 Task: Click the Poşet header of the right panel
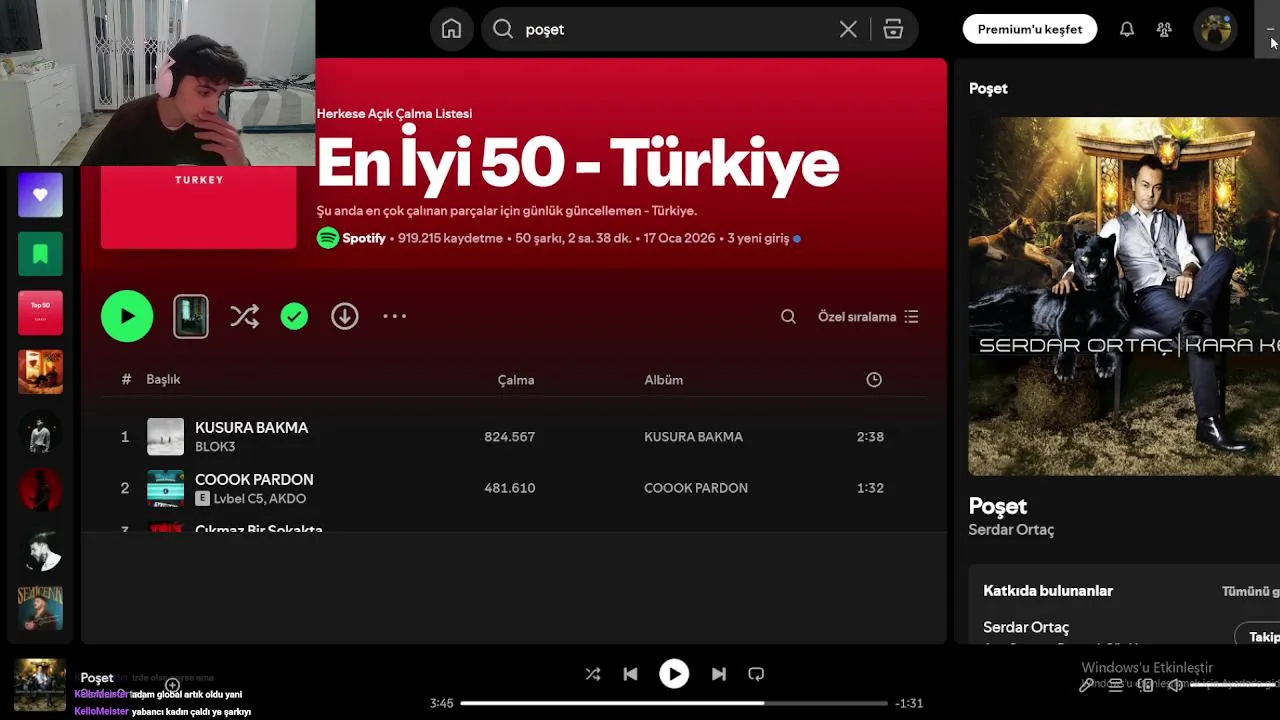point(988,88)
